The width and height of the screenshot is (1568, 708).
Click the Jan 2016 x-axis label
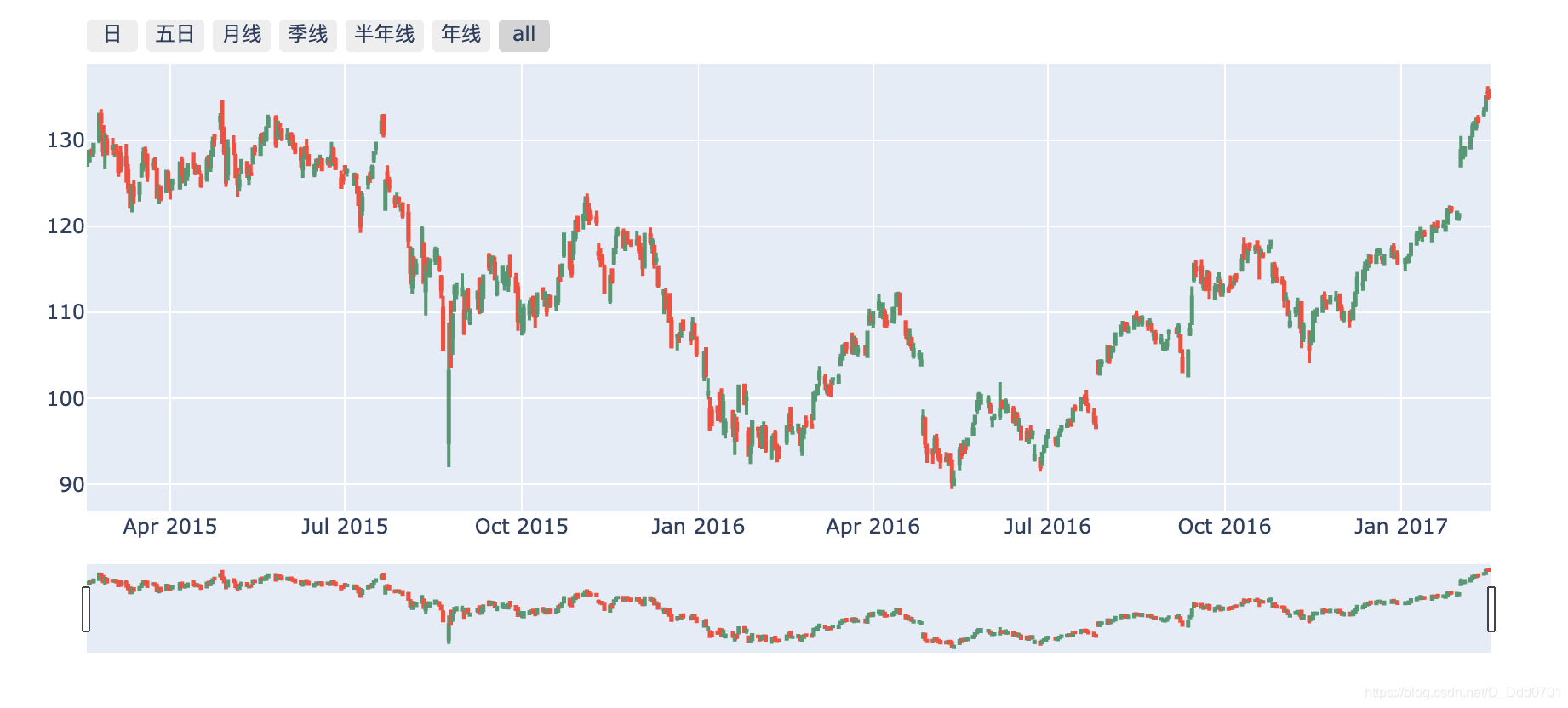tap(698, 527)
